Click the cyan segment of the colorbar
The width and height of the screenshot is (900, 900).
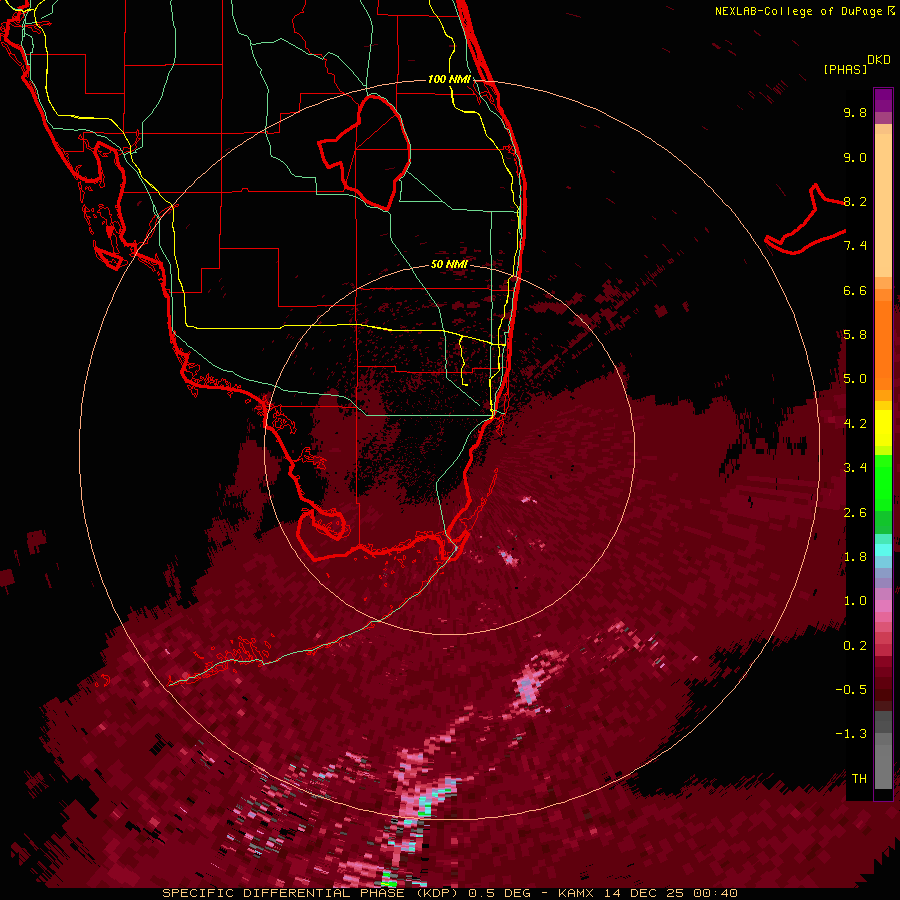883,549
